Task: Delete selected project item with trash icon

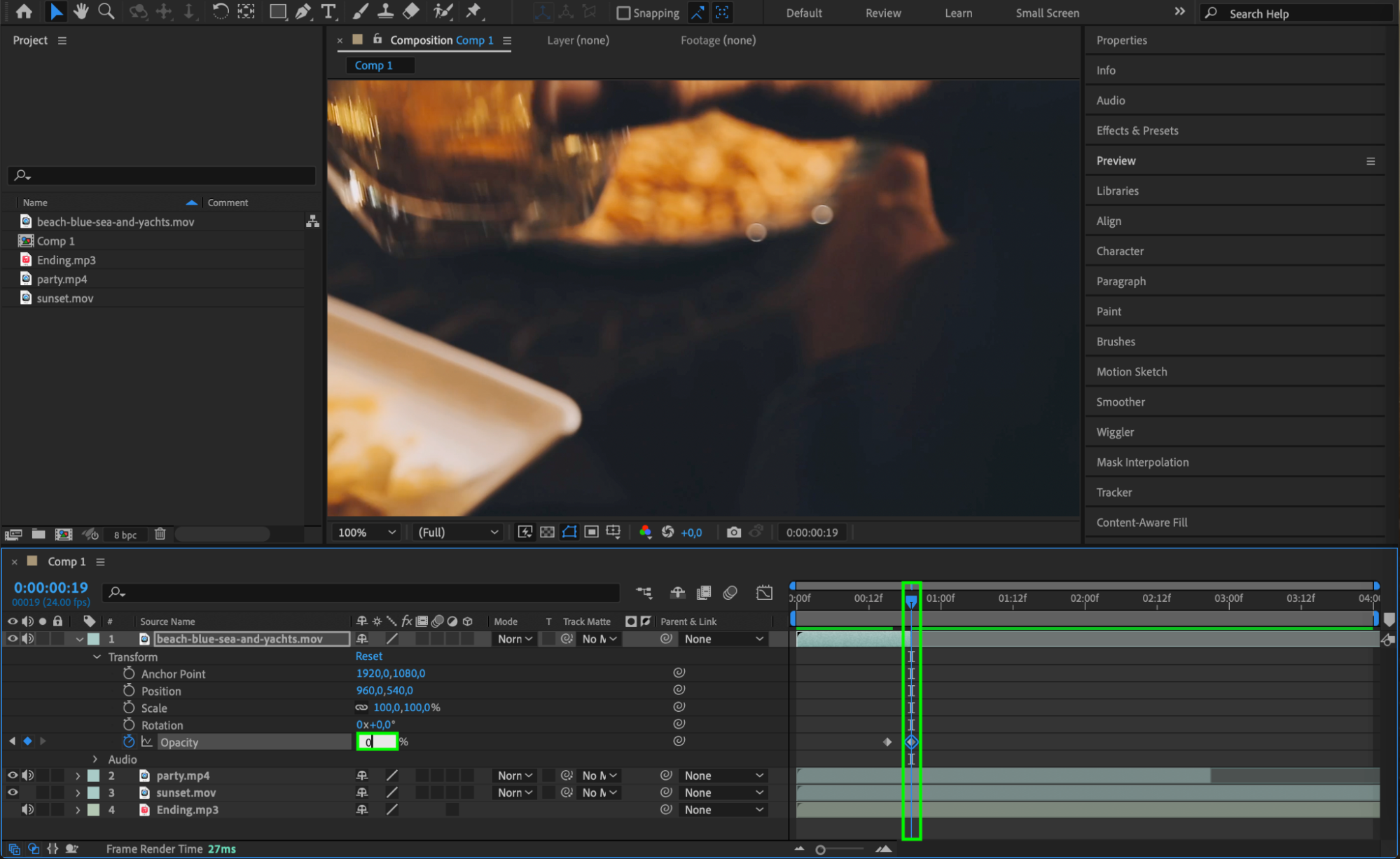Action: tap(160, 534)
